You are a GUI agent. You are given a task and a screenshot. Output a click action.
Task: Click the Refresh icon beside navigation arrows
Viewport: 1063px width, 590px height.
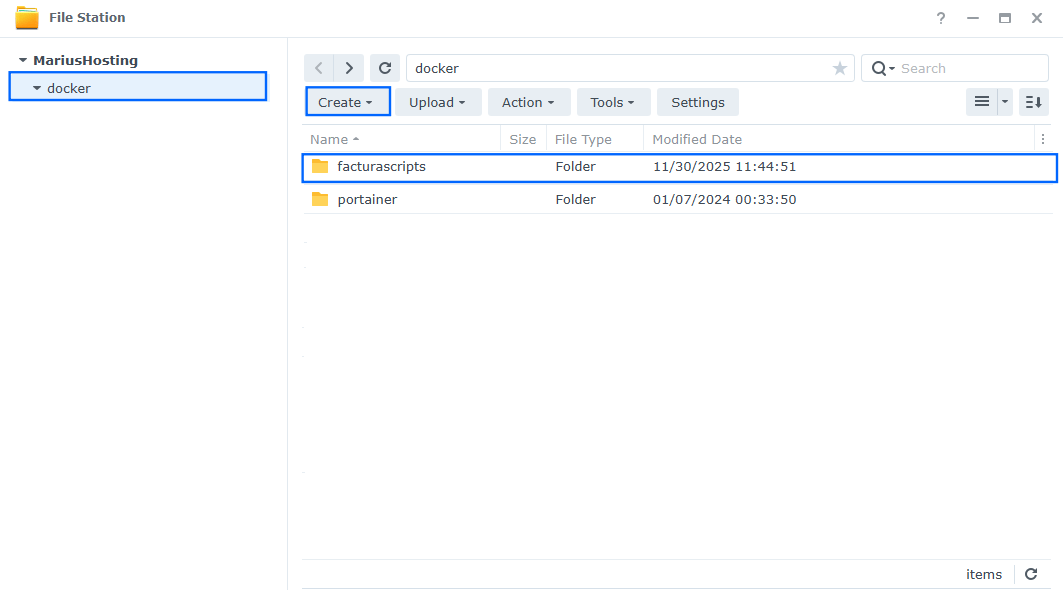coord(385,67)
